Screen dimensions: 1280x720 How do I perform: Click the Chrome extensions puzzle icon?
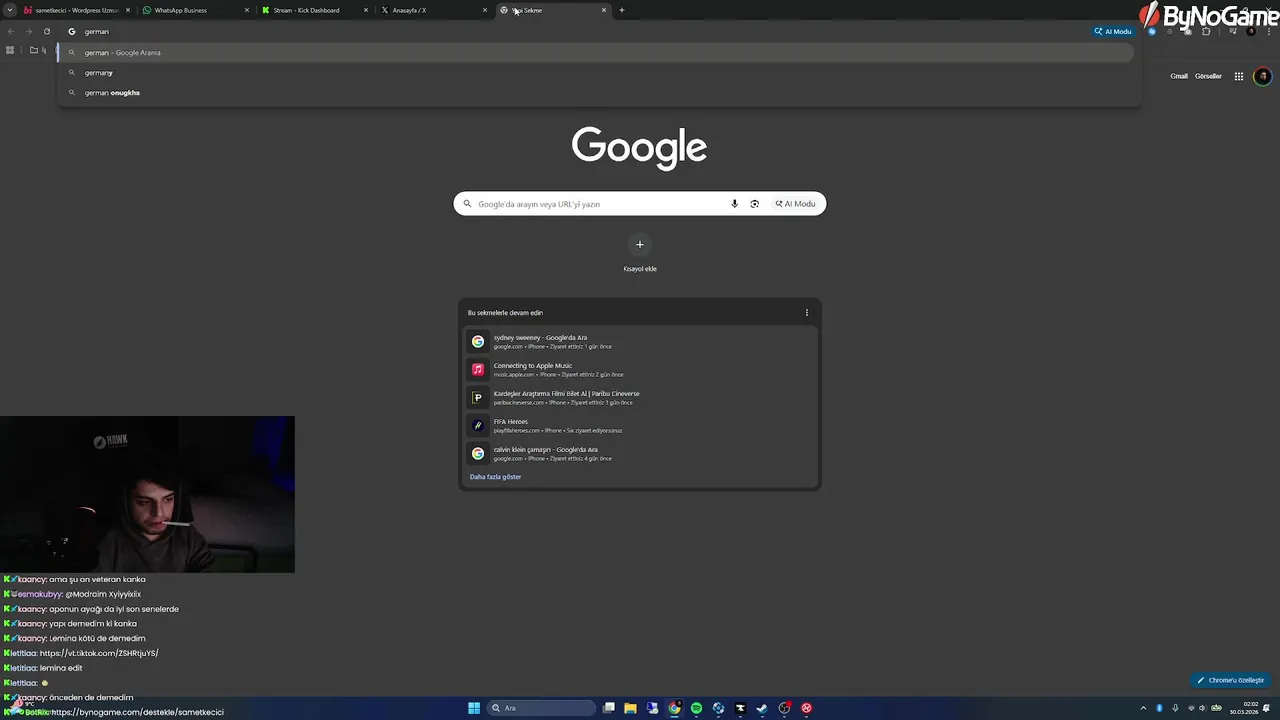click(1206, 32)
